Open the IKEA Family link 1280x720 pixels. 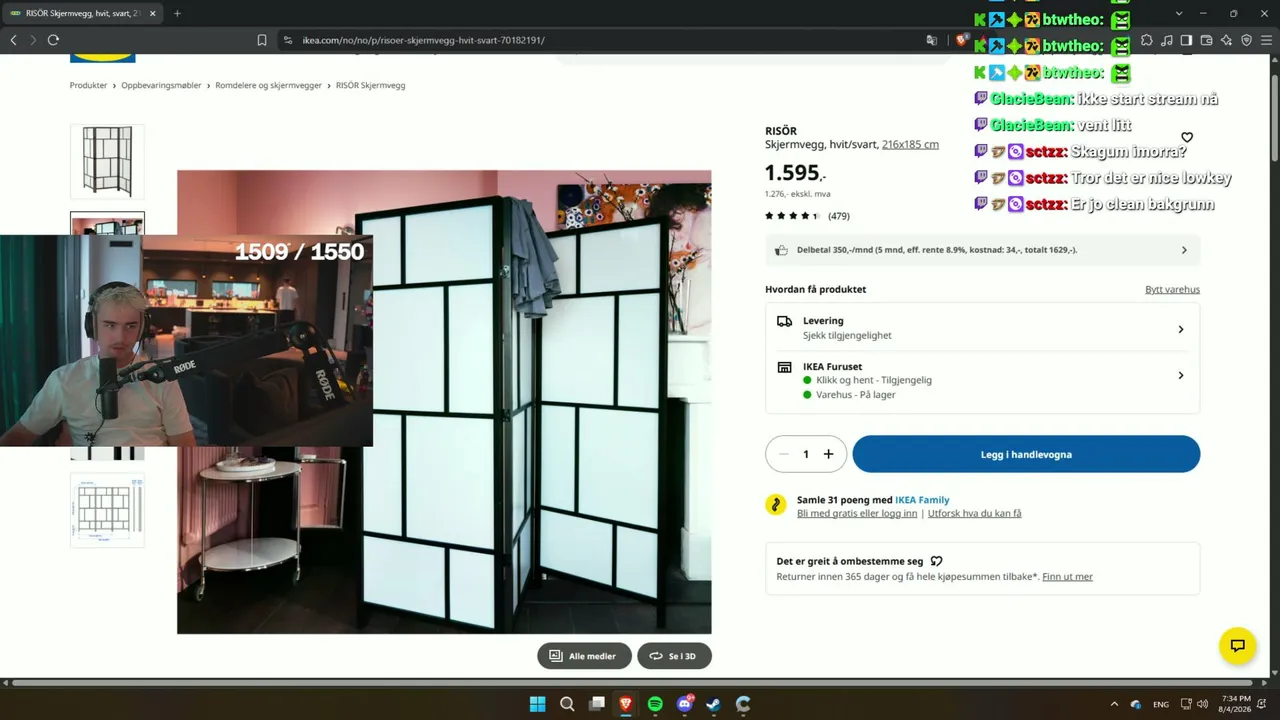922,500
